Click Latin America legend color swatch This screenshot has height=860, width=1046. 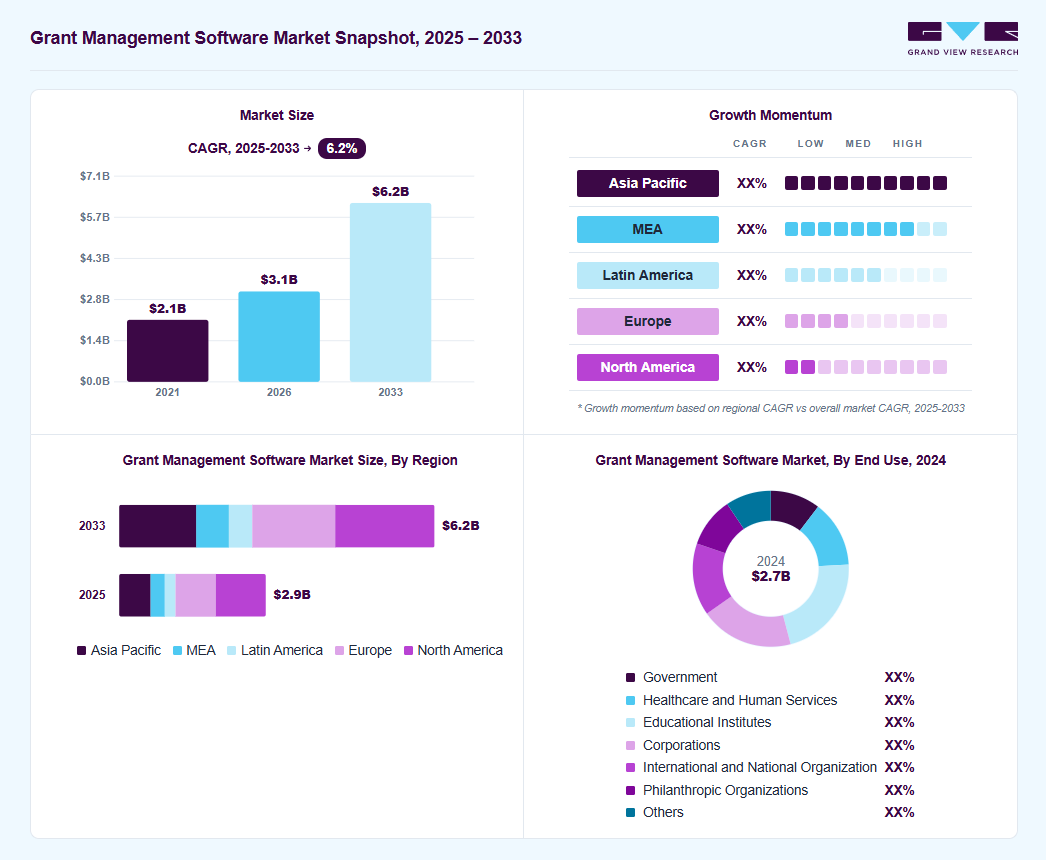point(231,651)
